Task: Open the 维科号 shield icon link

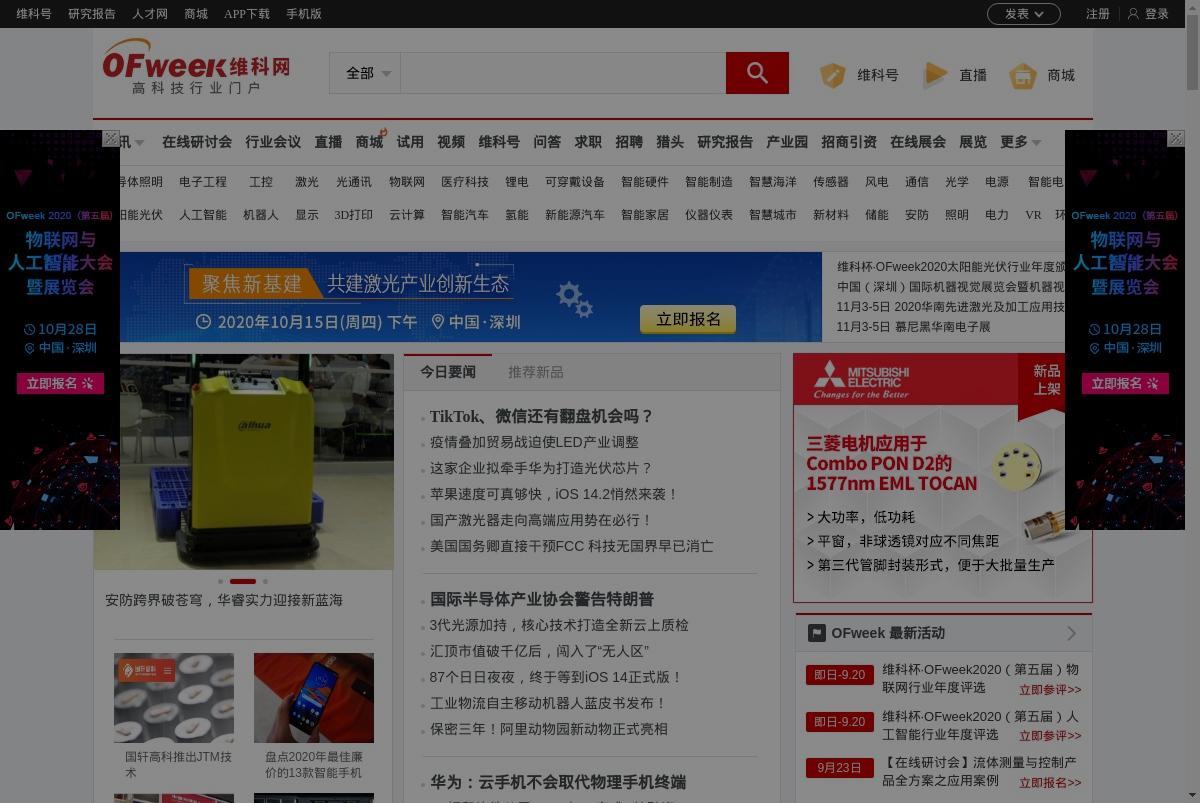Action: (833, 75)
